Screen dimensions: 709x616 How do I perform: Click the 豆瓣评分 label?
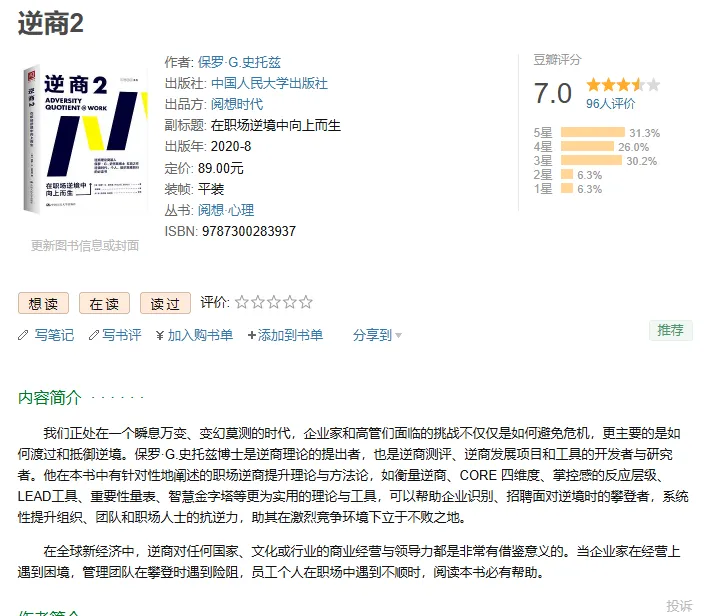(x=557, y=60)
